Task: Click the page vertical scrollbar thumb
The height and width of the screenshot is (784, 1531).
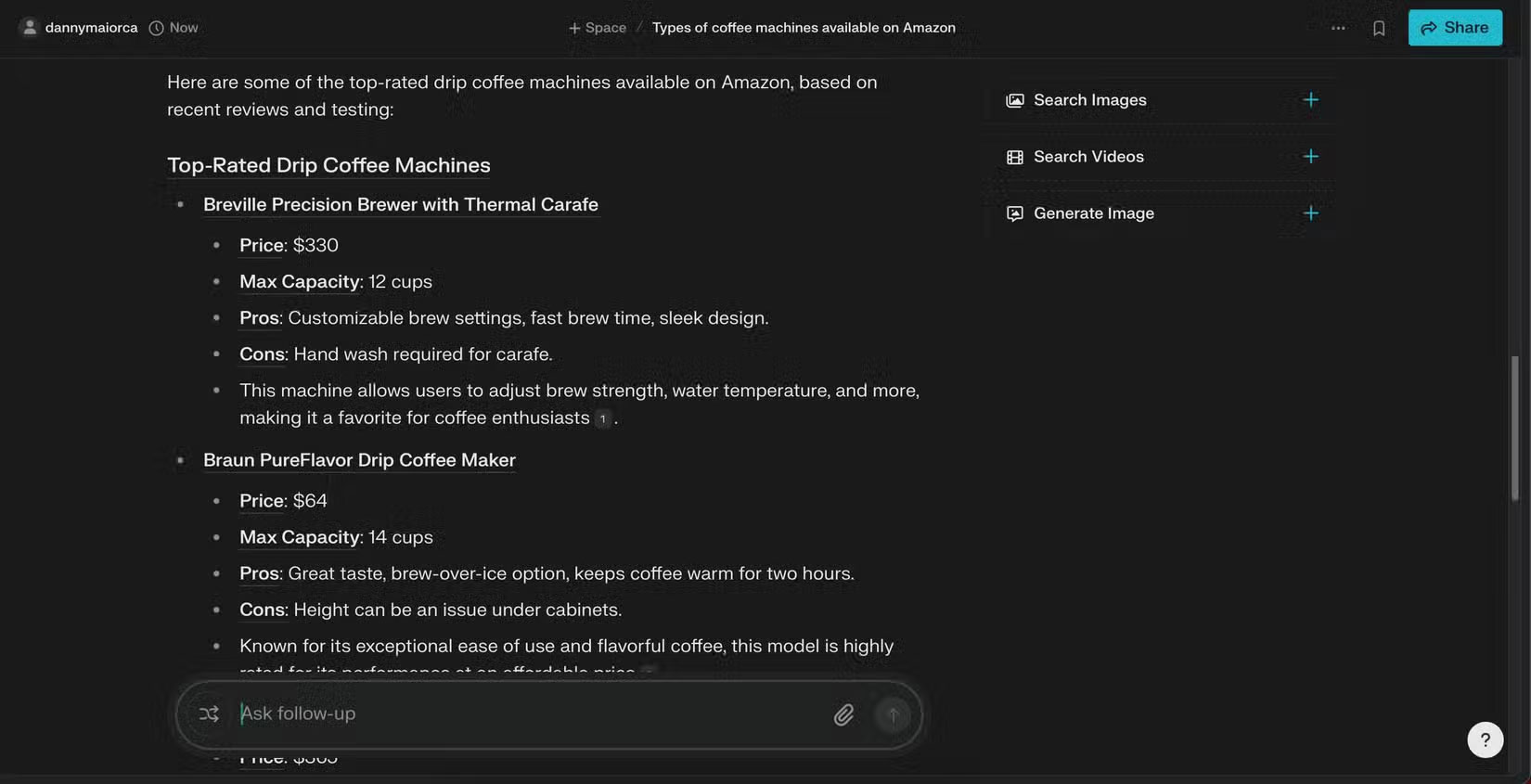Action: [x=1514, y=427]
